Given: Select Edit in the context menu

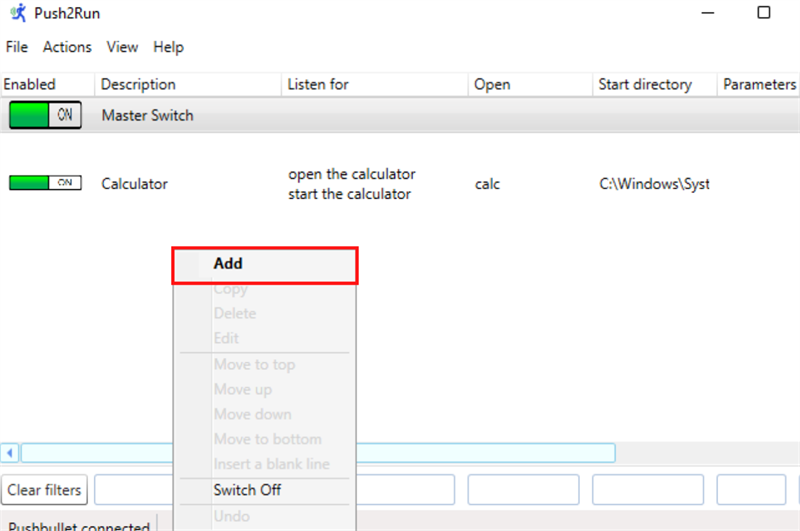Looking at the screenshot, I should (x=265, y=338).
